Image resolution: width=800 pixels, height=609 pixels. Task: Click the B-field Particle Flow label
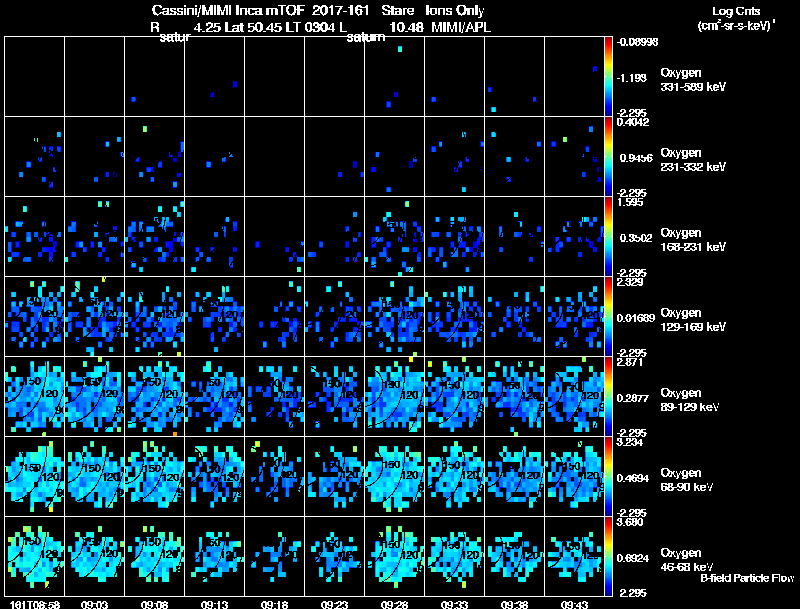click(x=747, y=578)
